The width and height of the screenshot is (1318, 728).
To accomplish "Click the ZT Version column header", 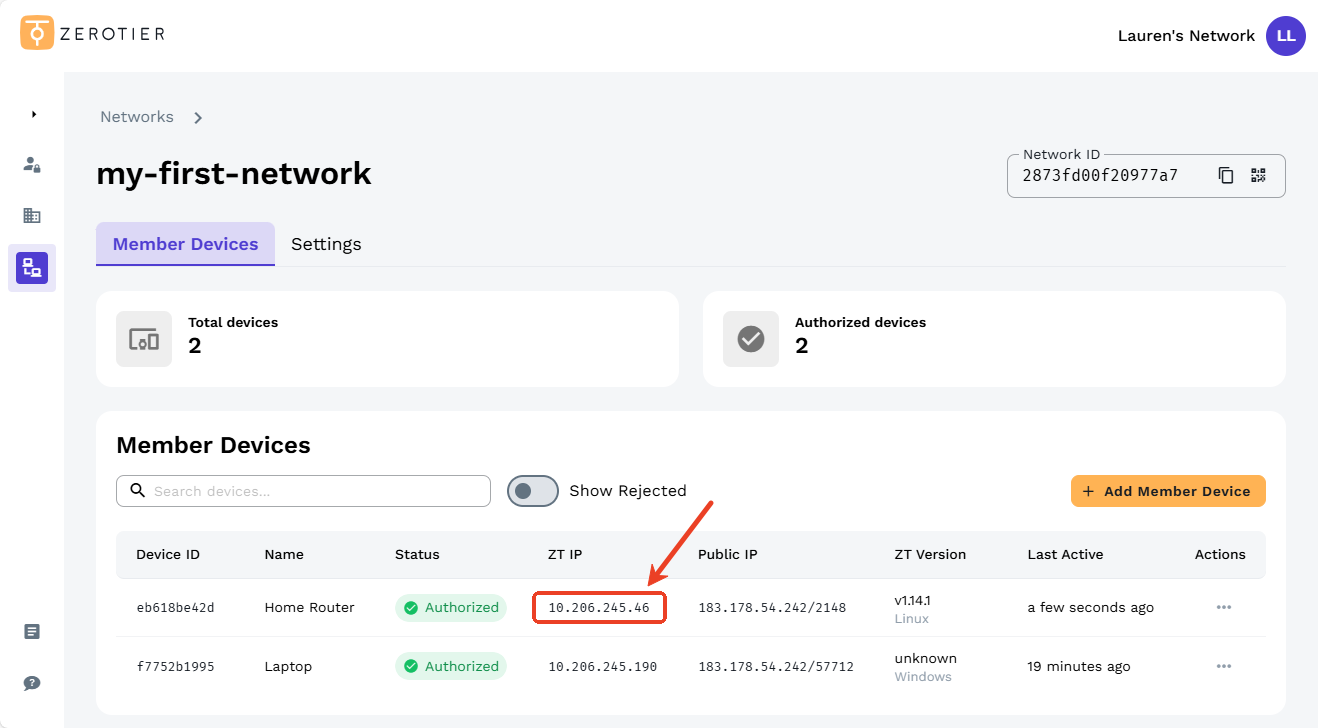I will click(930, 554).
